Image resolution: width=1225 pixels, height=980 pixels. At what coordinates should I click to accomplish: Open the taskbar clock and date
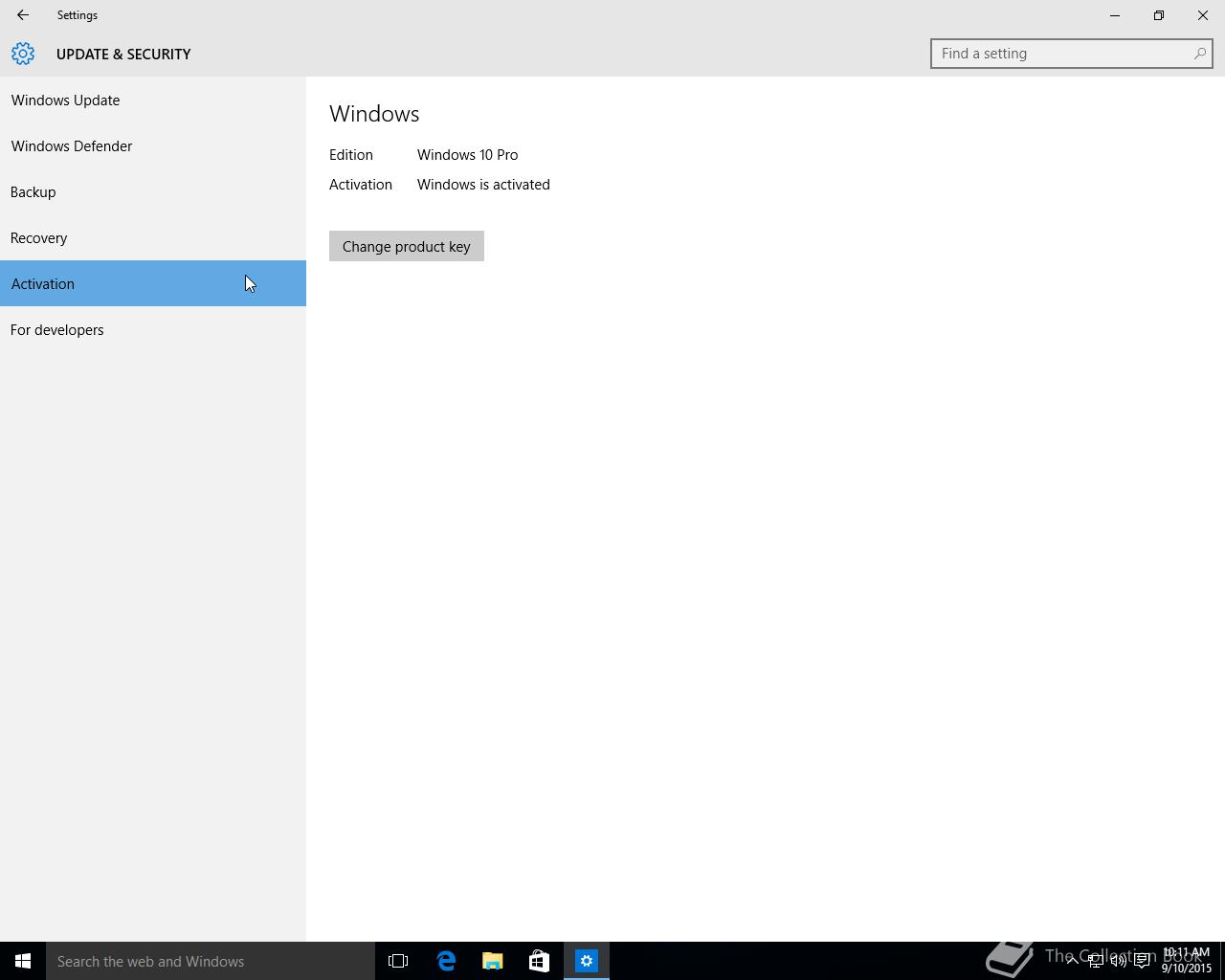point(1187,961)
